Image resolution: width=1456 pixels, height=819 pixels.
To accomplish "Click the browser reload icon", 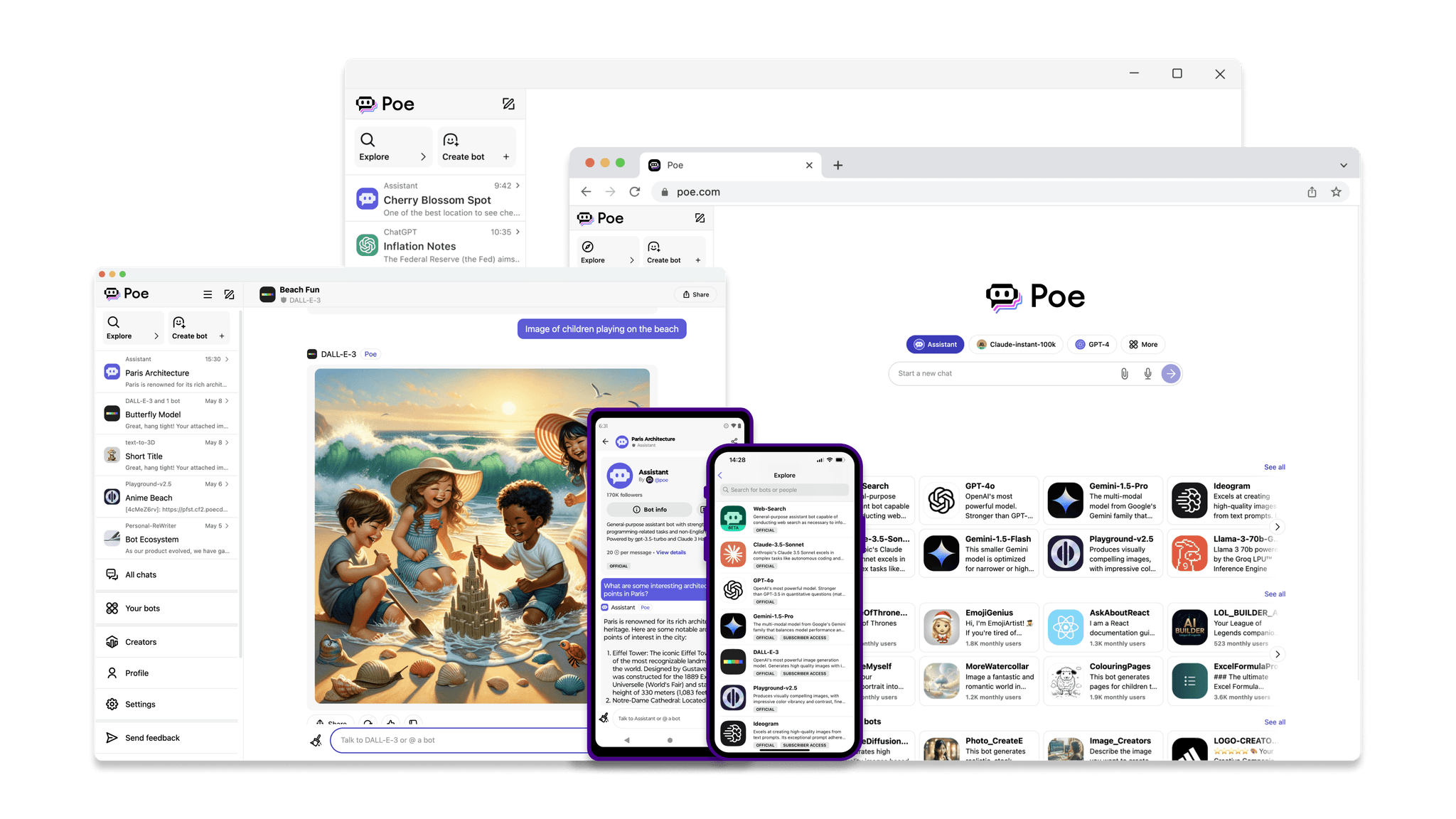I will coord(635,192).
